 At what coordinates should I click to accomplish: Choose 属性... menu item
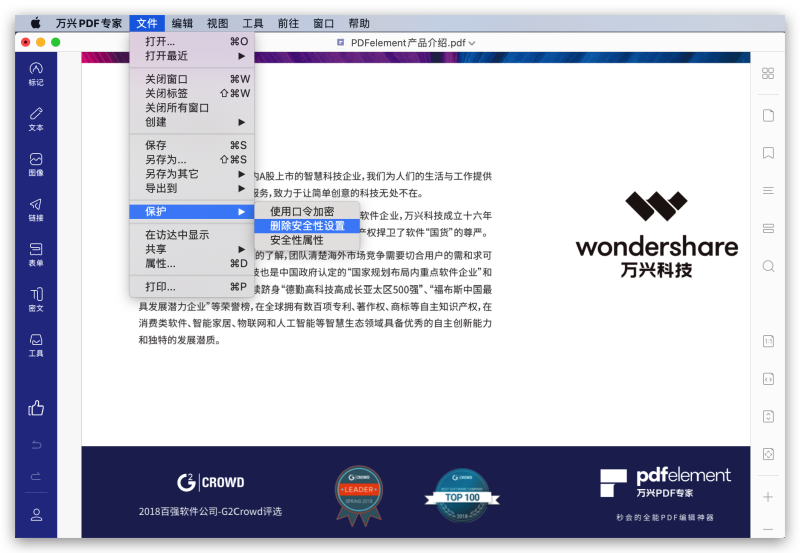click(192, 263)
